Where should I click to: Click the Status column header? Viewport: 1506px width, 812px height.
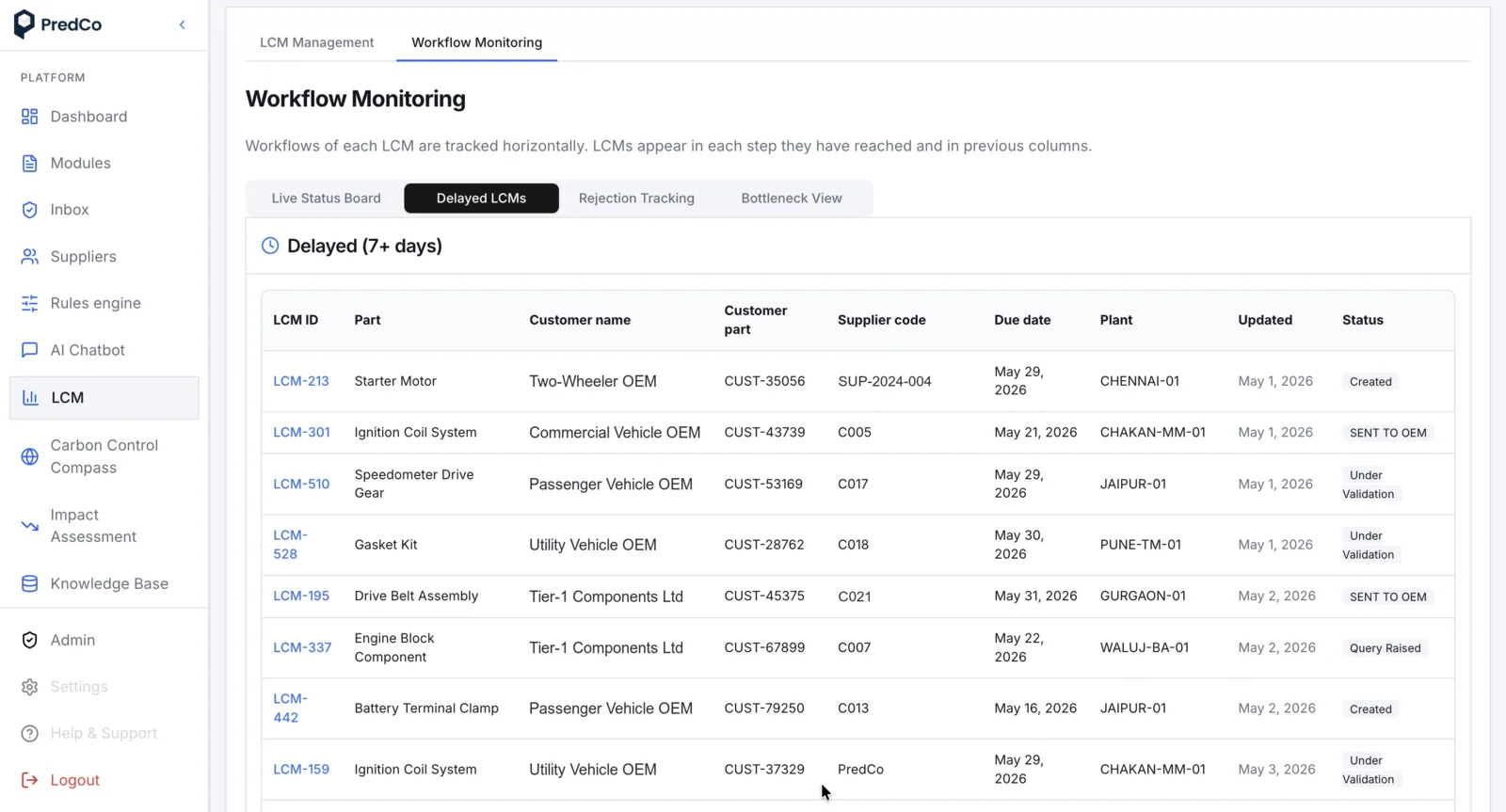(1362, 320)
